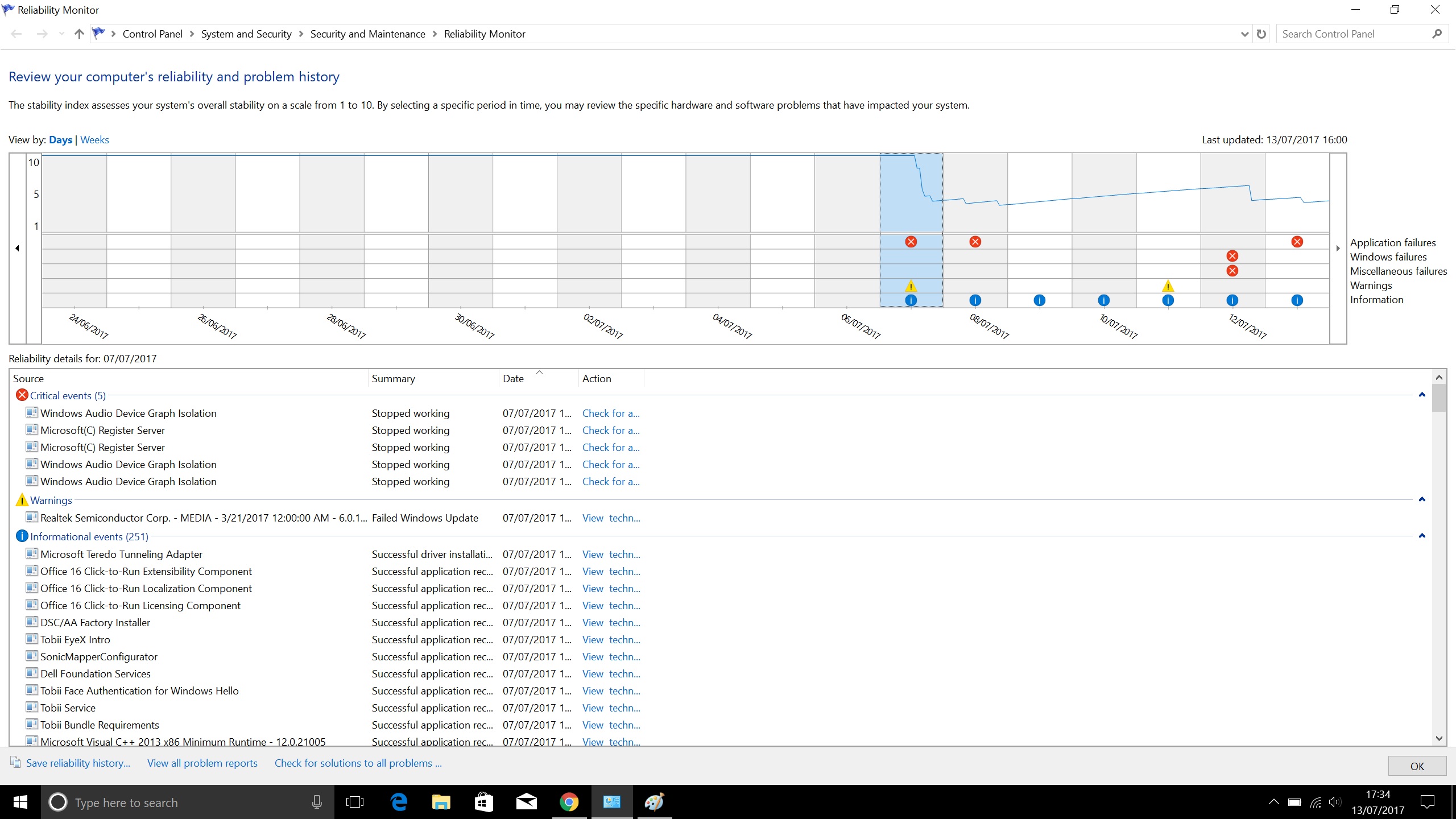Open File Explorer from the taskbar
The image size is (1456, 819).
441,802
